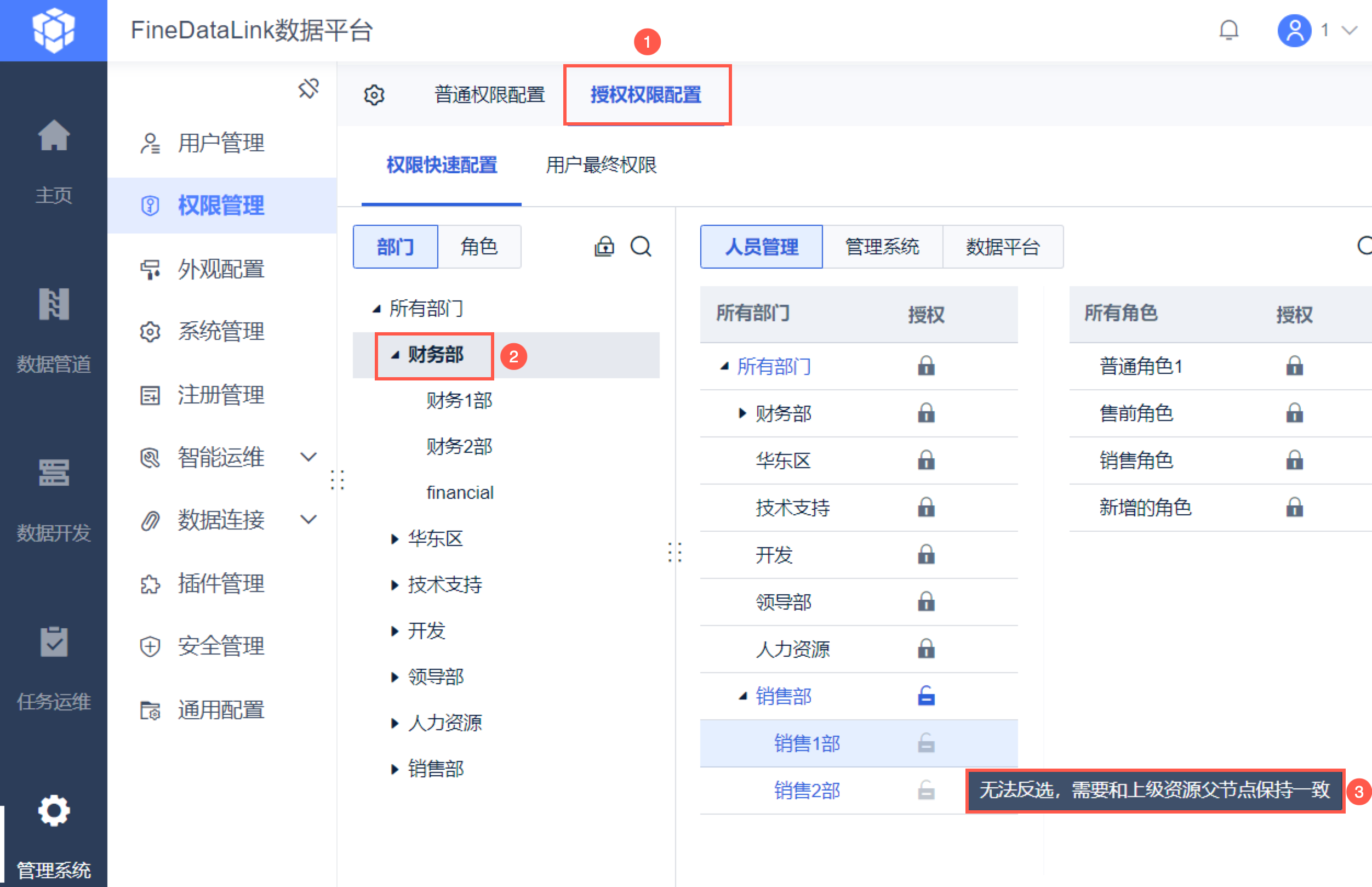Image resolution: width=1372 pixels, height=887 pixels.
Task: Click the vertical splitter handle beside department tree
Action: coord(674,552)
